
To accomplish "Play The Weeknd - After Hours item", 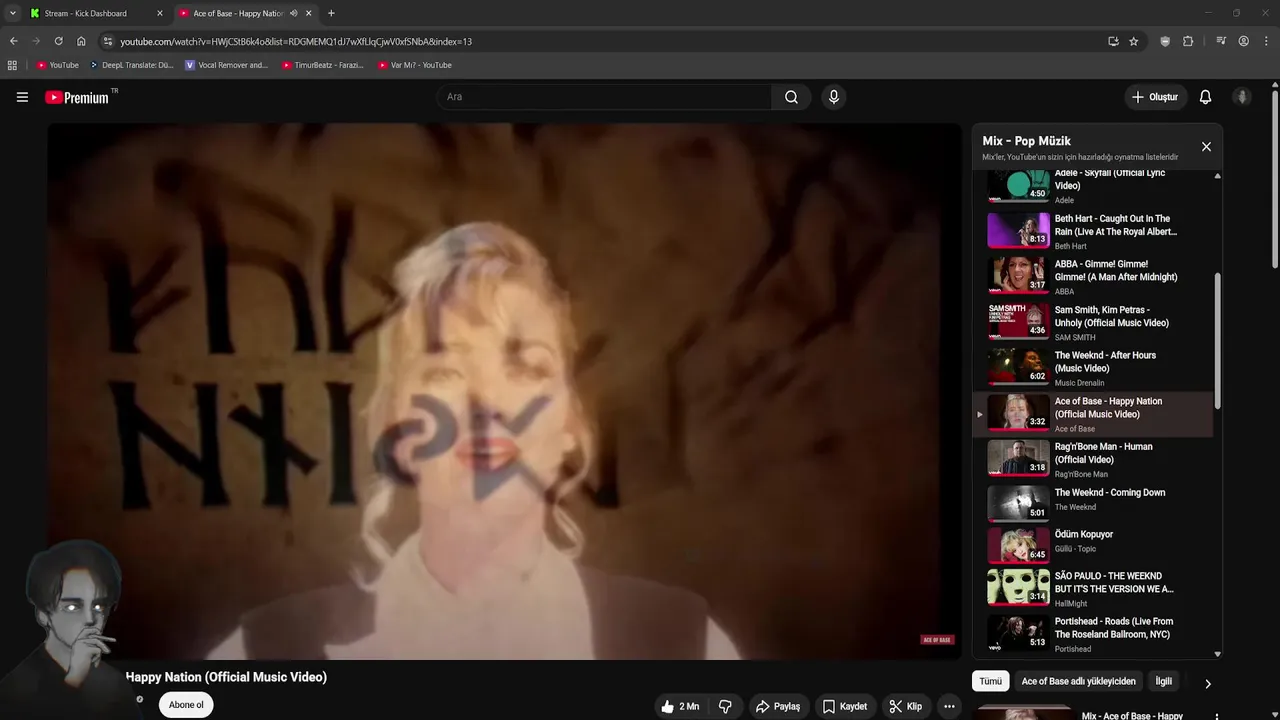I will 1094,368.
